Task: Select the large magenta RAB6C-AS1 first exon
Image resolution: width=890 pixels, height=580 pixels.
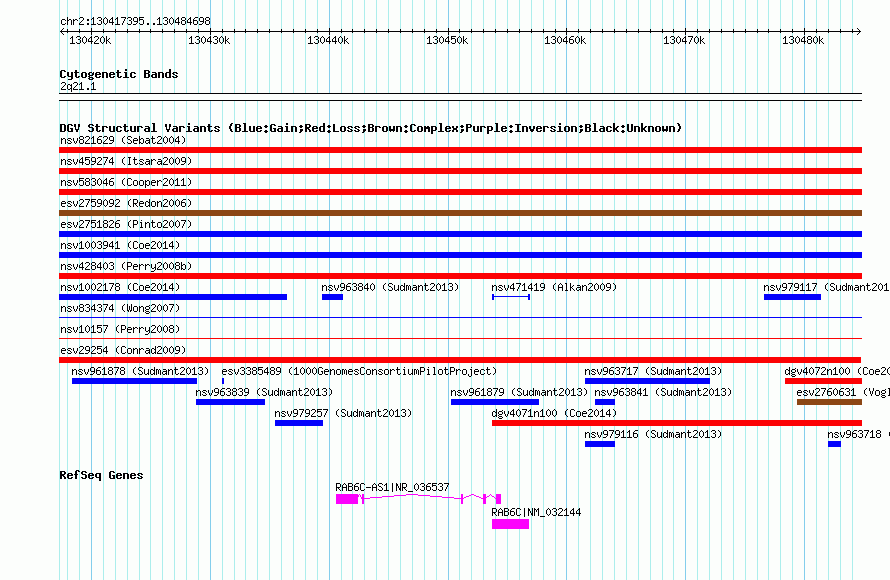Action: pyautogui.click(x=347, y=499)
